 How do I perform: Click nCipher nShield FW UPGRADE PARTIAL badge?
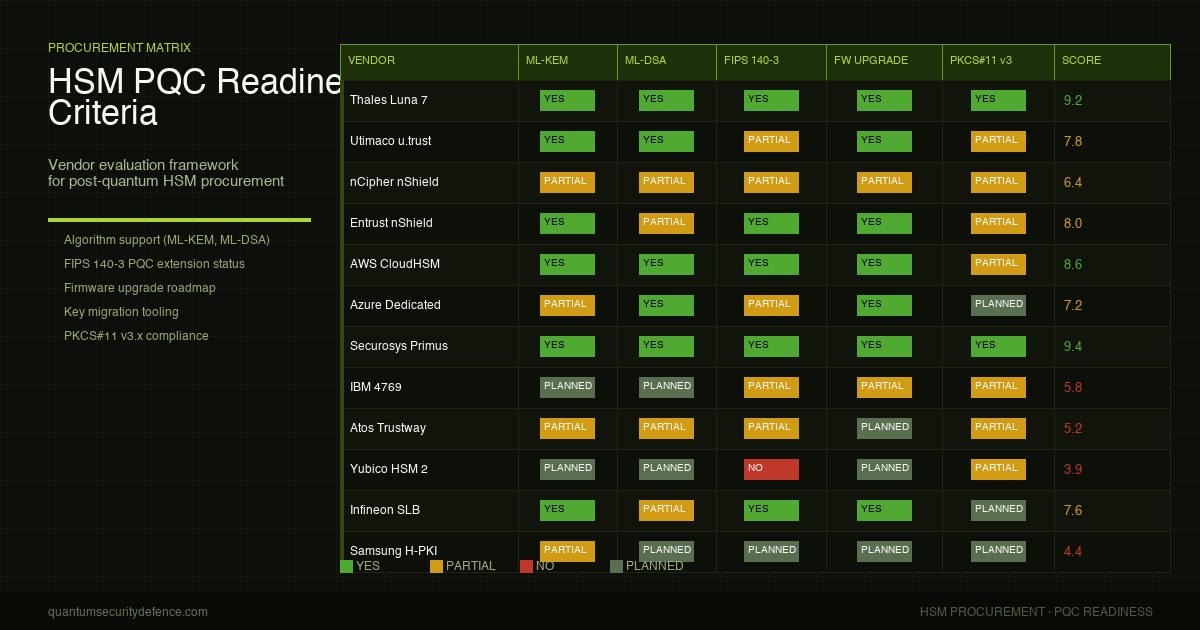(x=884, y=182)
